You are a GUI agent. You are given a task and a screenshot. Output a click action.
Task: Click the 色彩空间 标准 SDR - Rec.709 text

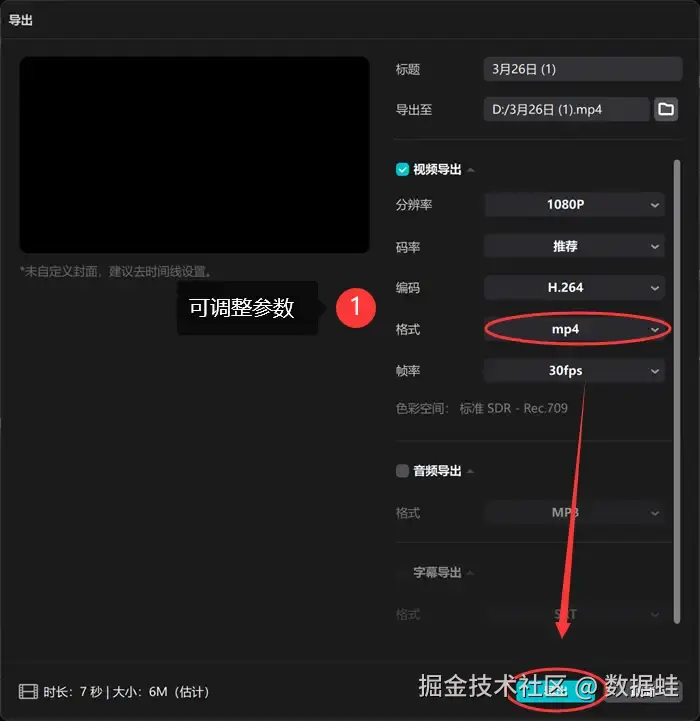[482, 408]
